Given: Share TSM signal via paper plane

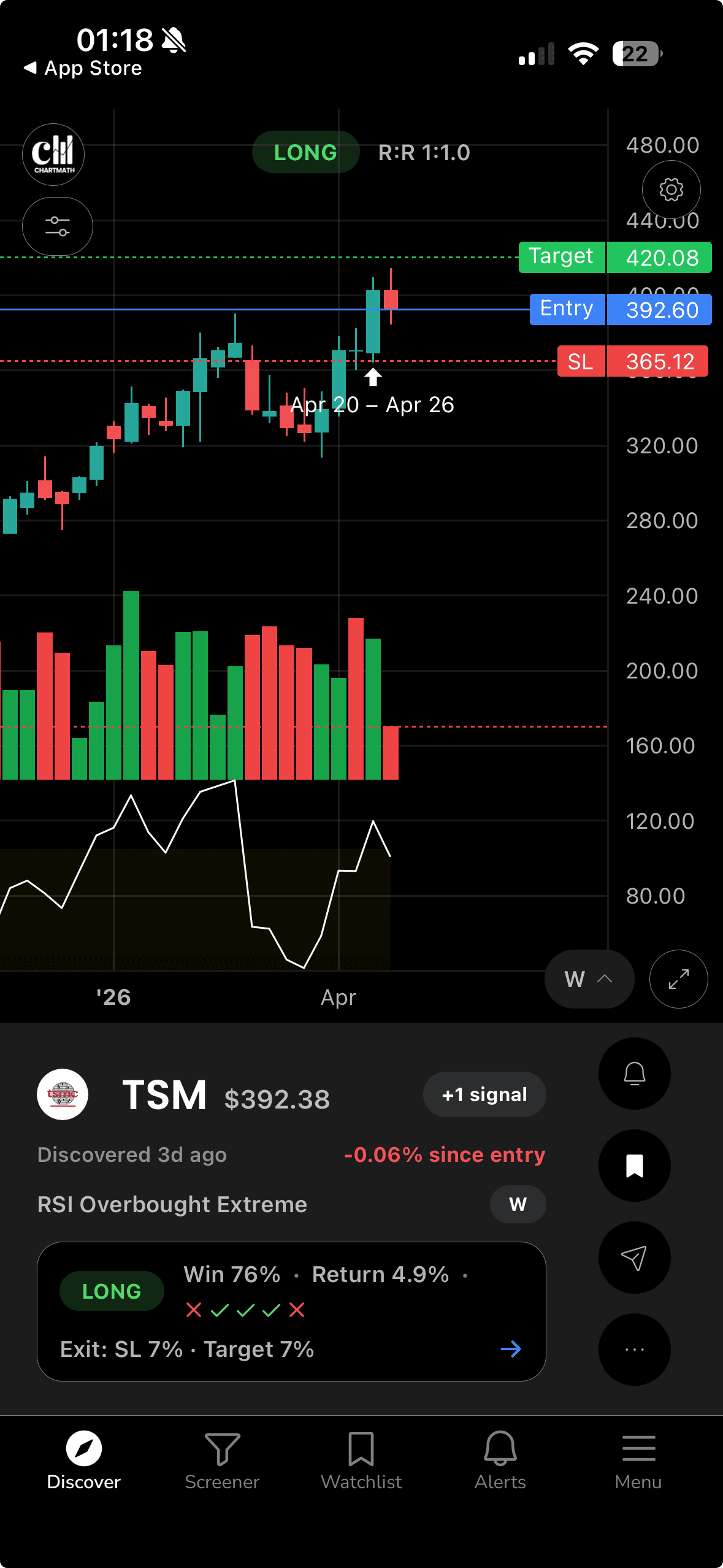Looking at the screenshot, I should click(635, 1258).
